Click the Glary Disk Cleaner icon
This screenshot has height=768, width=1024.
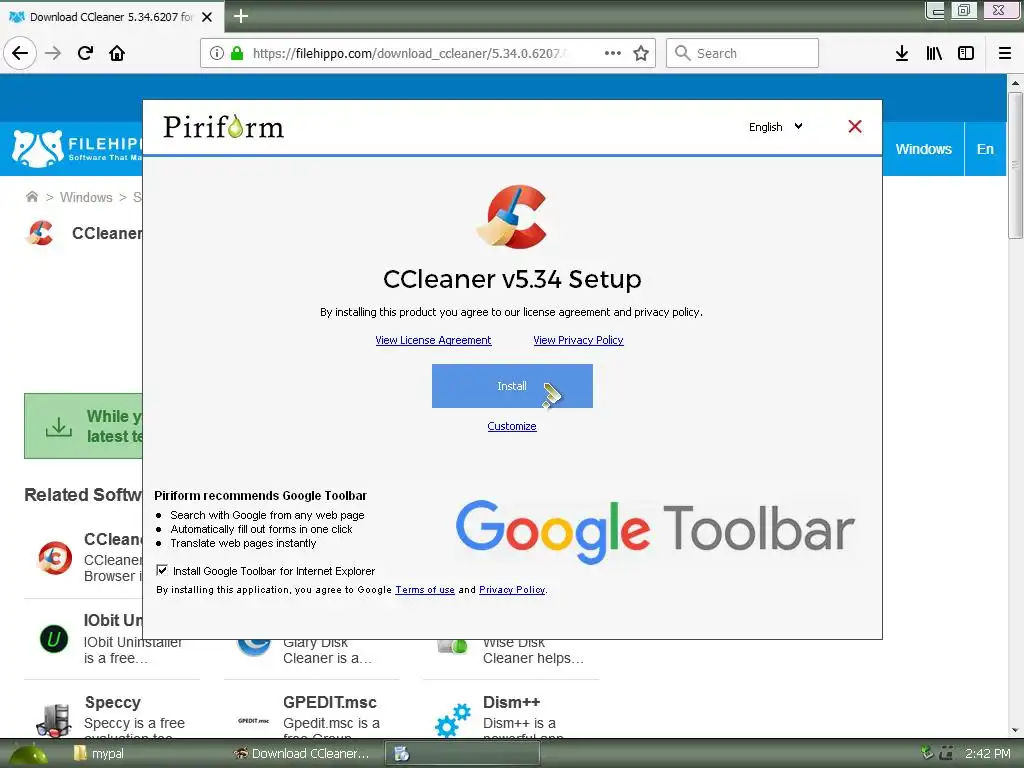[254, 647]
